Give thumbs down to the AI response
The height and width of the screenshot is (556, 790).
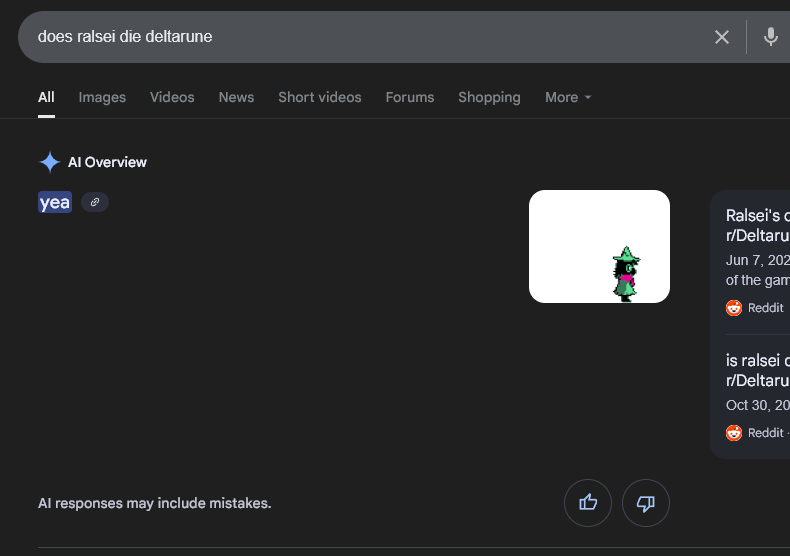[x=645, y=503]
